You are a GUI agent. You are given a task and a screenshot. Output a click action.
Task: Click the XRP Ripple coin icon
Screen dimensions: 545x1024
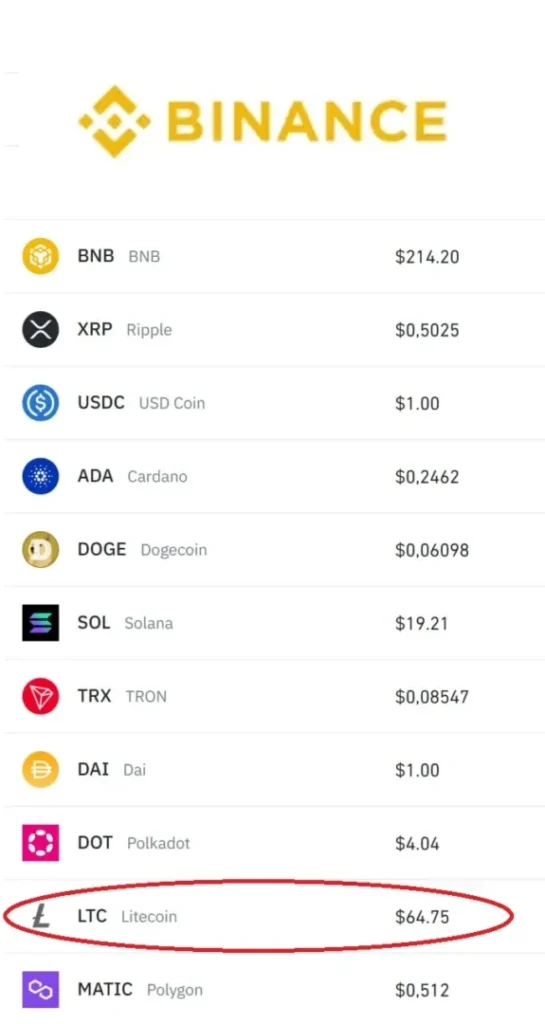click(x=40, y=329)
